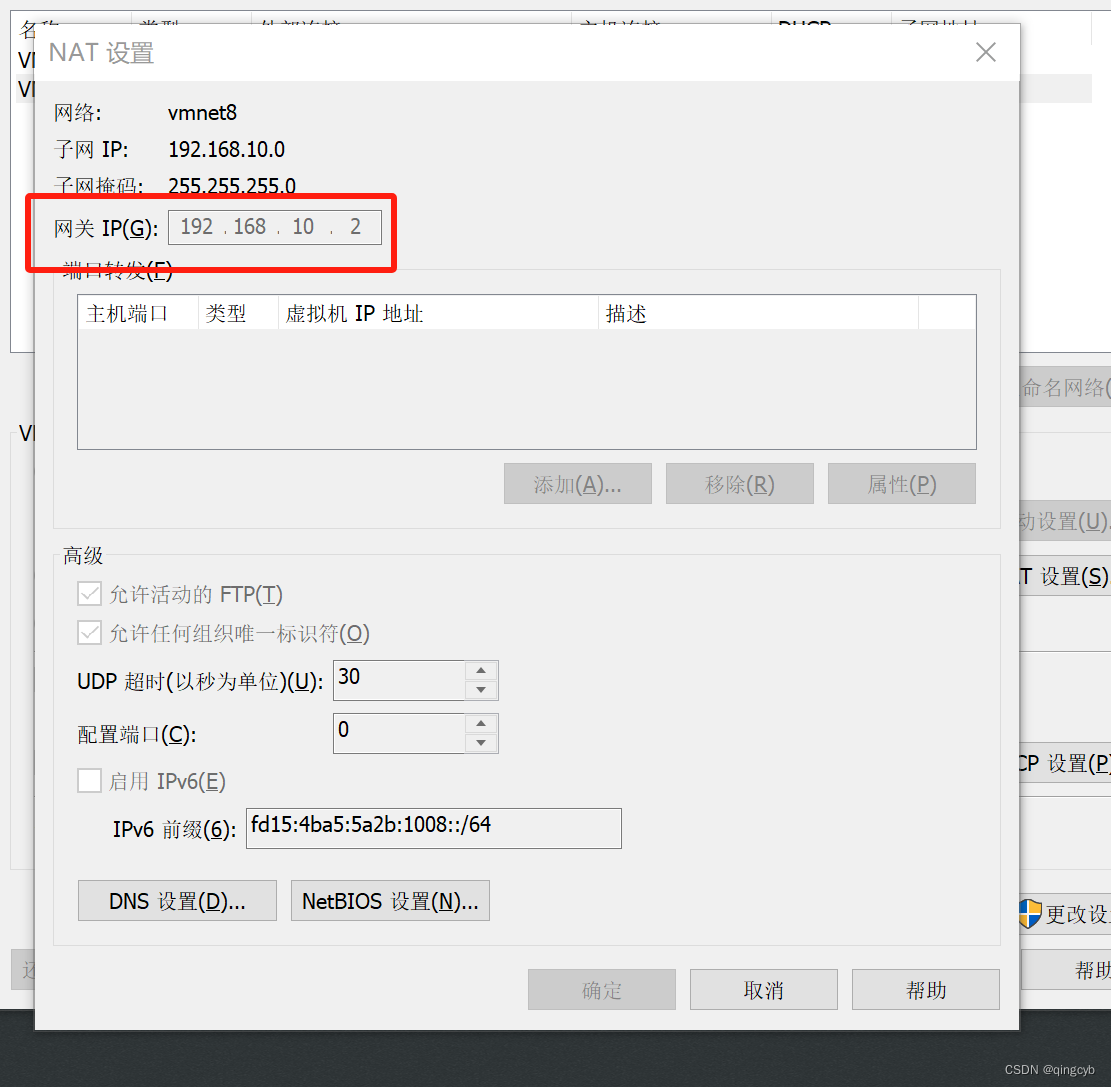Toggle 允许任何组织唯一标识符 checkbox
This screenshot has height=1087, width=1111.
coord(89,633)
